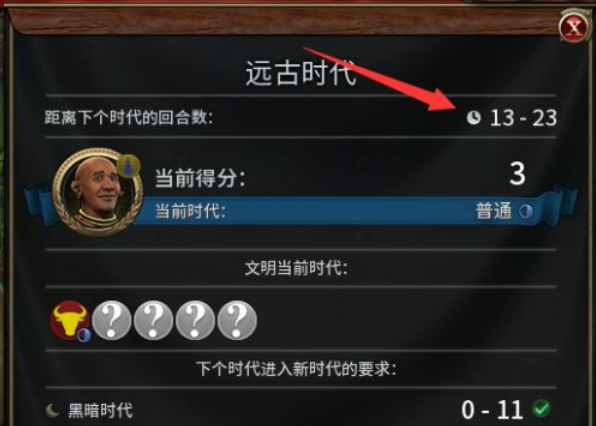Click the current score value 3
This screenshot has height=426, width=596.
click(517, 174)
